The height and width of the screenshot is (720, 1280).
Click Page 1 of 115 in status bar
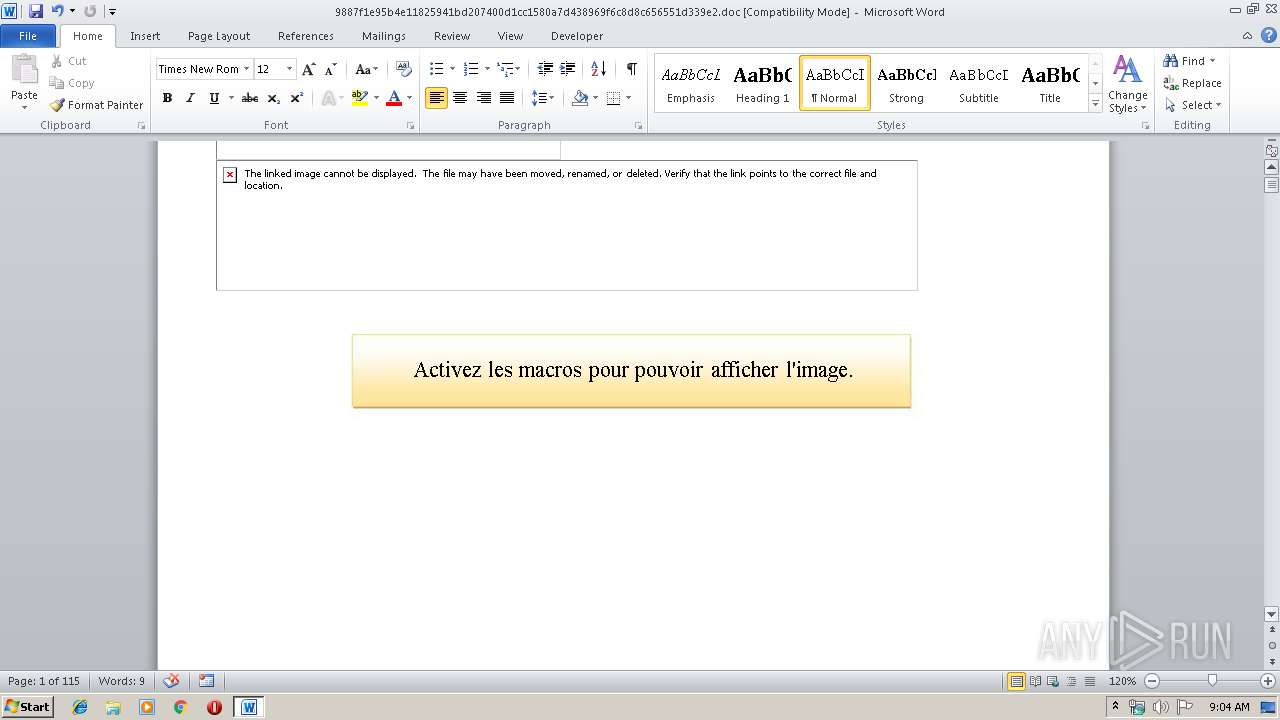click(44, 681)
